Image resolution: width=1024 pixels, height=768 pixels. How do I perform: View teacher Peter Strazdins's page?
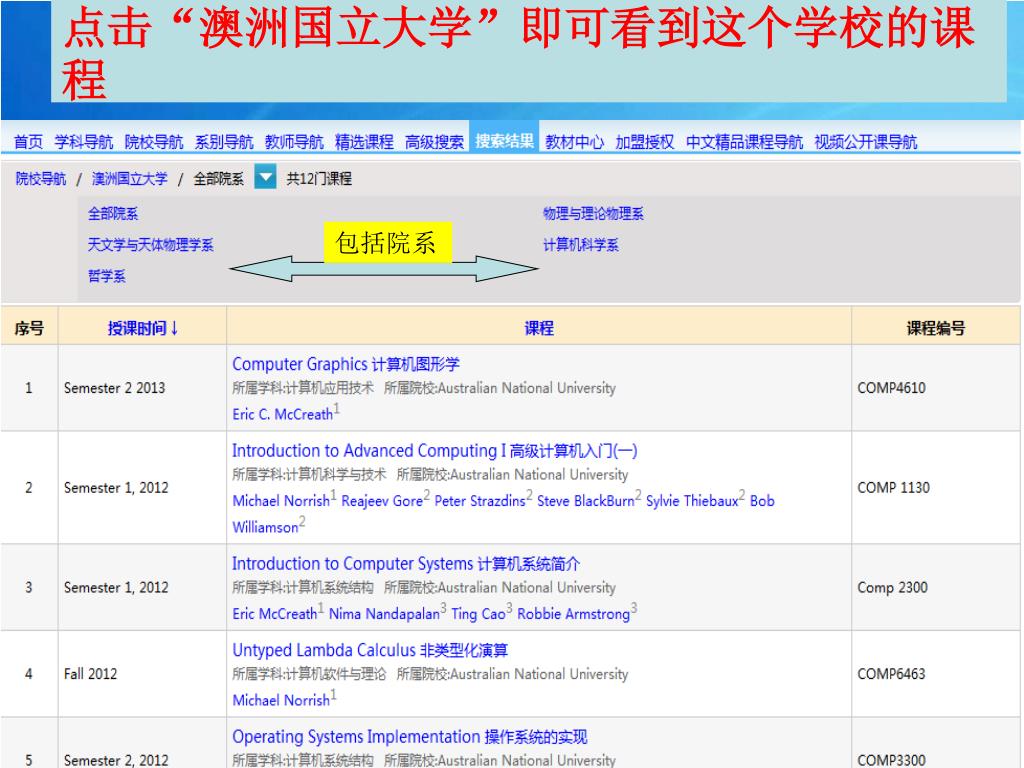[480, 501]
